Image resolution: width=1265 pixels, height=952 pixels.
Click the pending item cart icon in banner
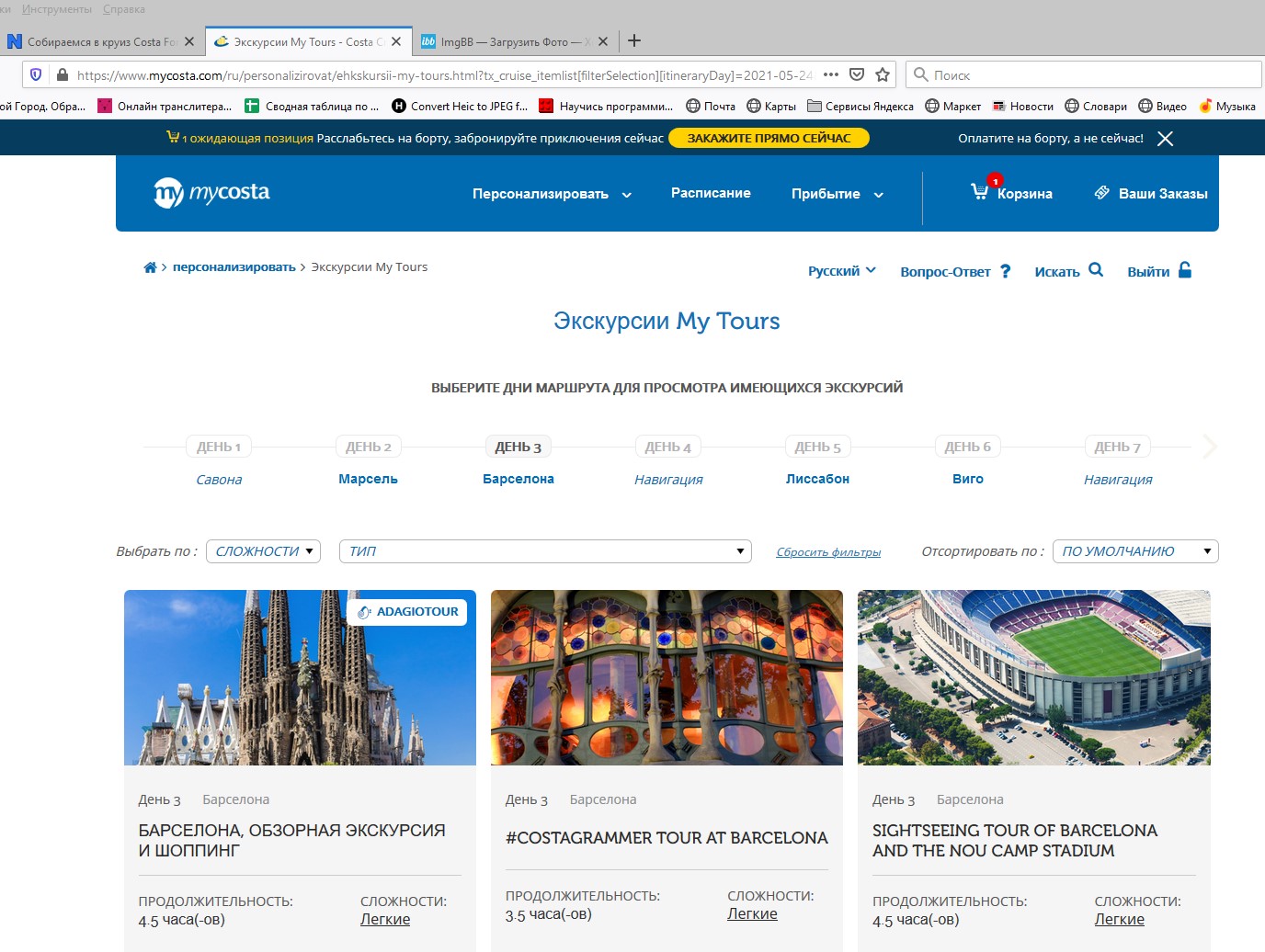172,137
